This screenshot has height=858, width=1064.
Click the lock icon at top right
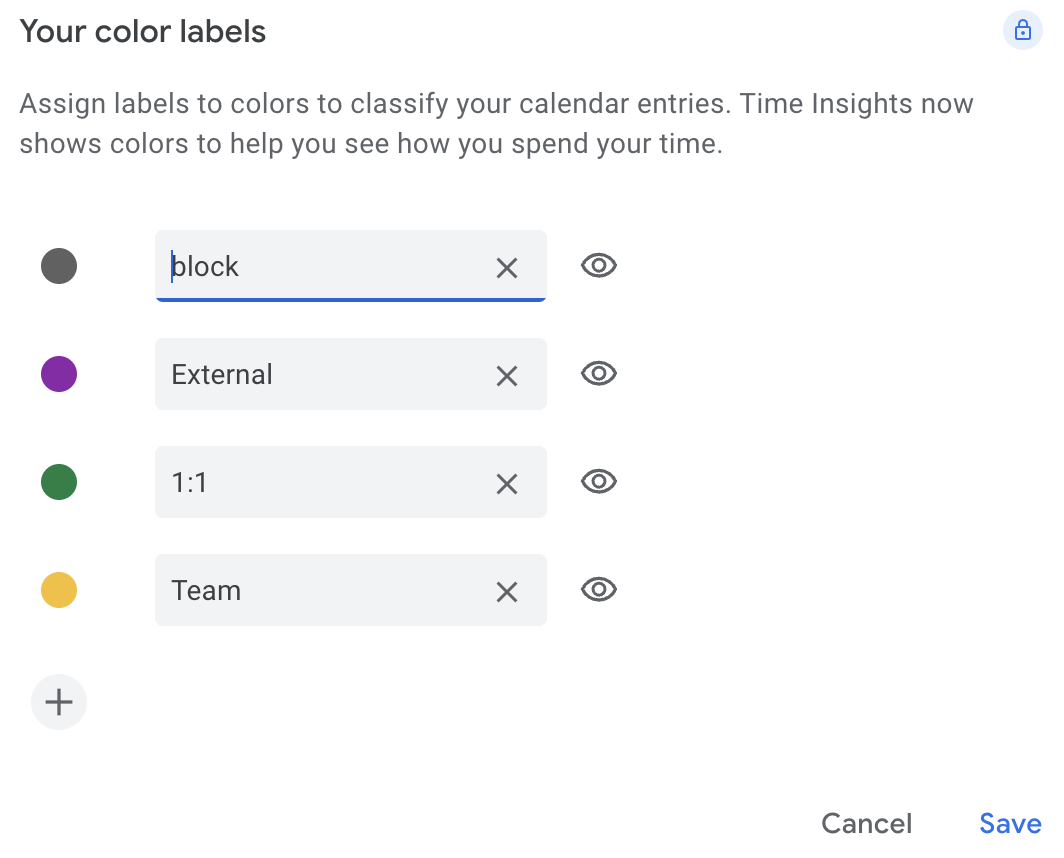(x=1022, y=31)
